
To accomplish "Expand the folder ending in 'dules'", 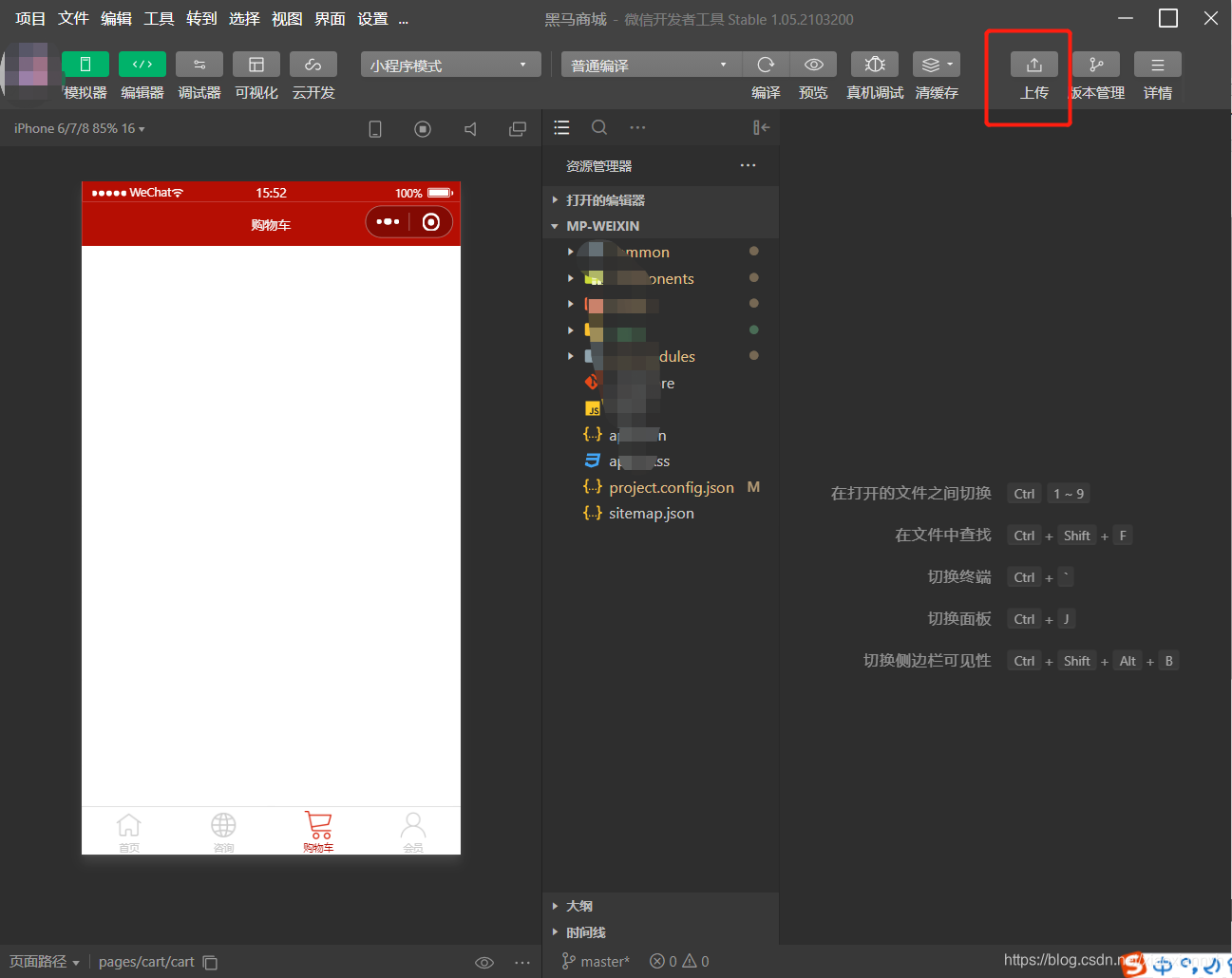I will click(661, 356).
